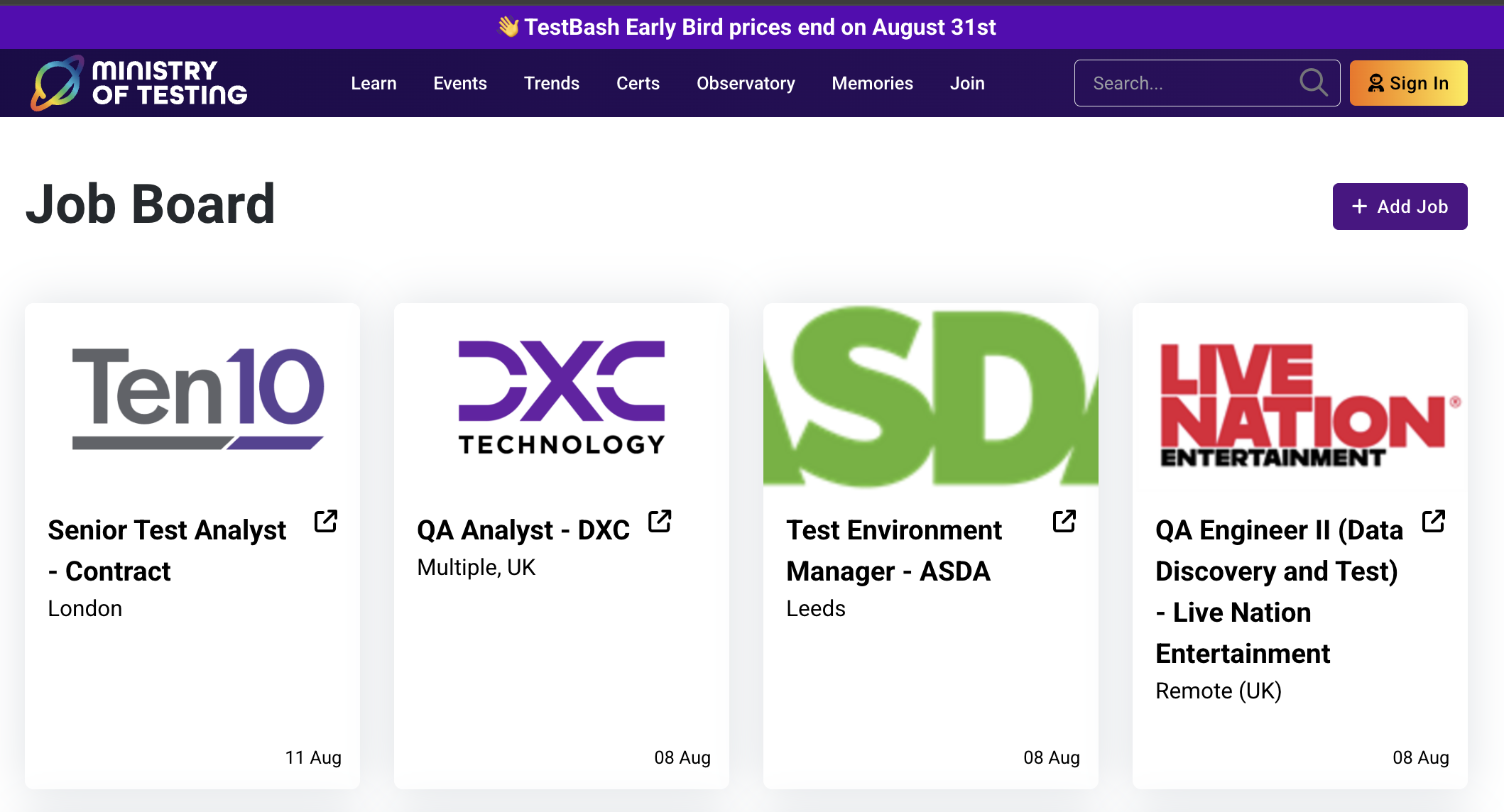Click the Add Job button
The image size is (1504, 812).
point(1400,207)
